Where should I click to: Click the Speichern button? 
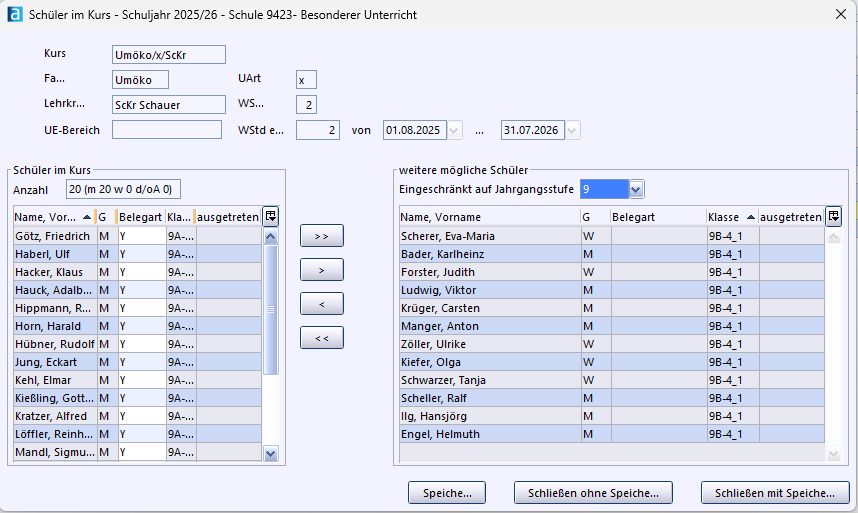[446, 493]
